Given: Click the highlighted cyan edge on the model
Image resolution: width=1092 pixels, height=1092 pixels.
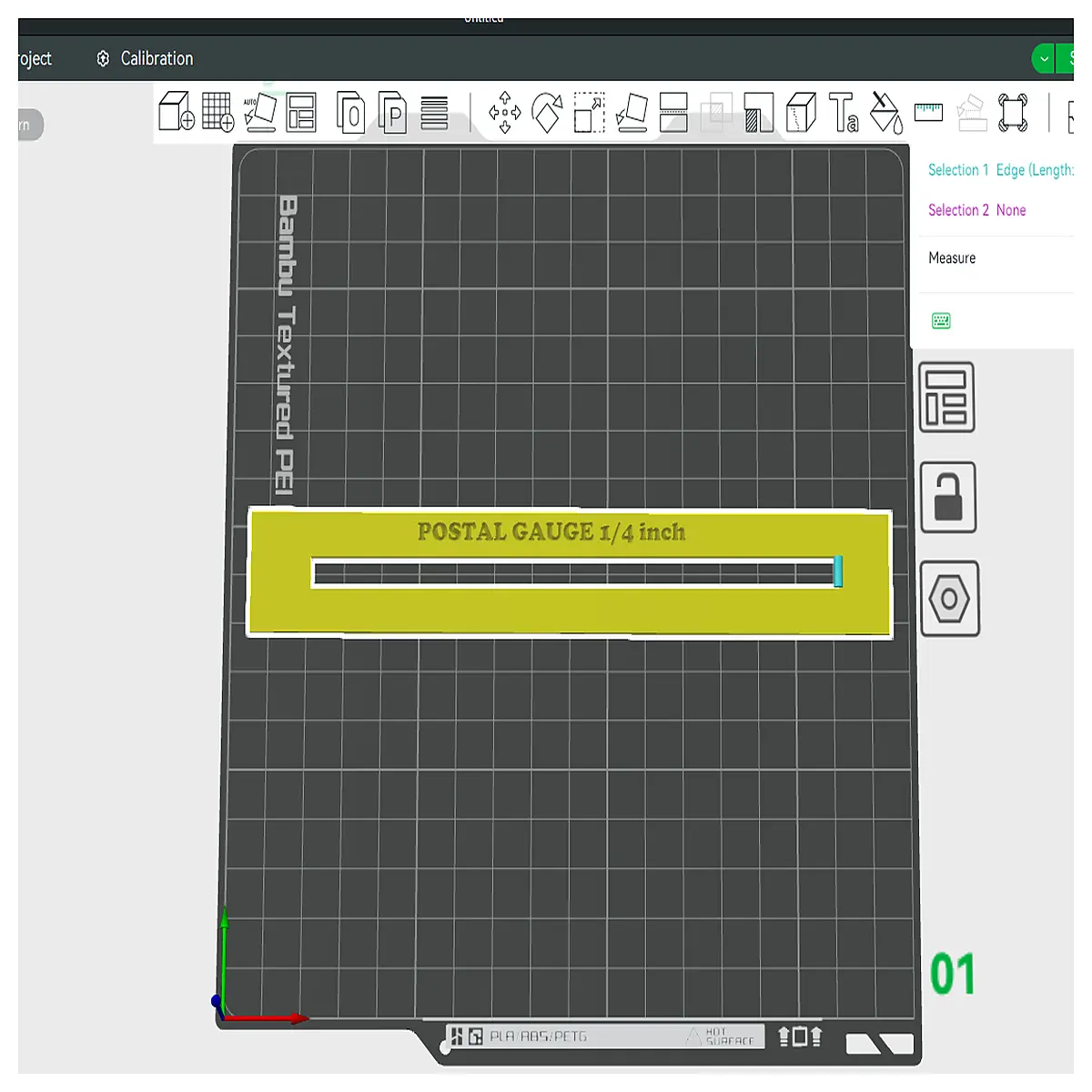Looking at the screenshot, I should [837, 571].
